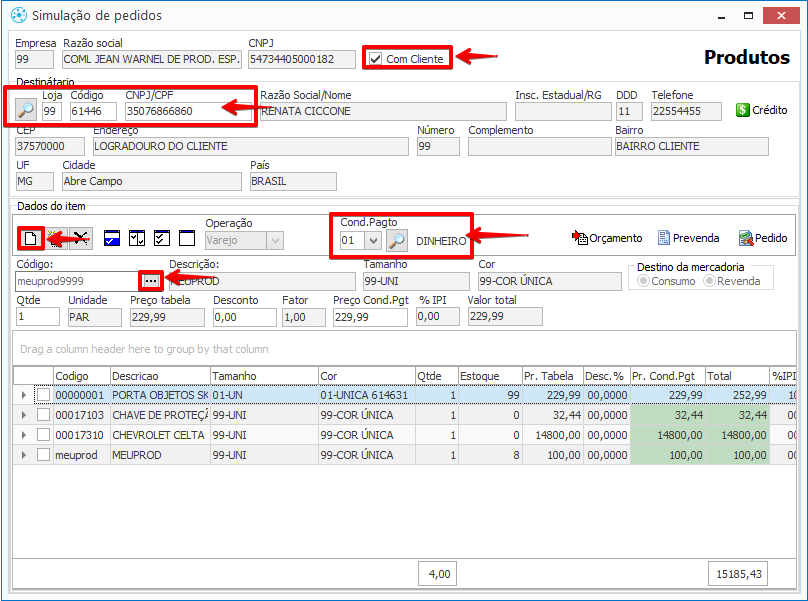Open product lookup via the ellipsis button
Image resolution: width=808 pixels, height=601 pixels.
150,281
